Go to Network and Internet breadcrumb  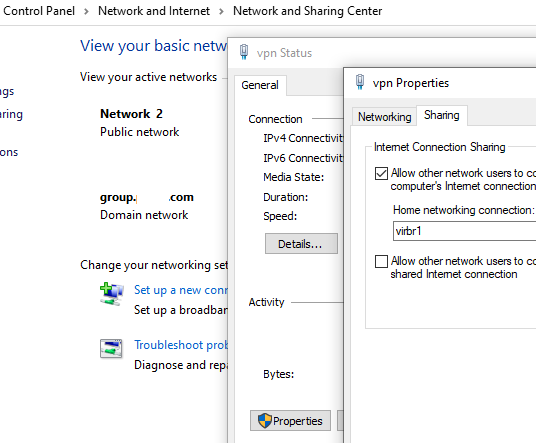coord(154,11)
